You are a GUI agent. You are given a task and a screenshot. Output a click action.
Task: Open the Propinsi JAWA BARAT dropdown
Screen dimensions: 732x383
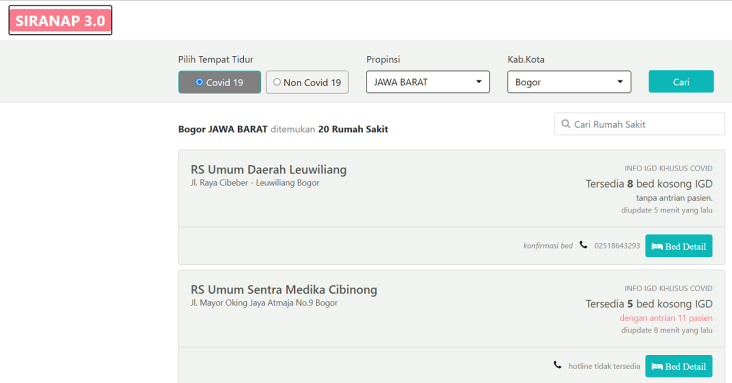coord(428,82)
